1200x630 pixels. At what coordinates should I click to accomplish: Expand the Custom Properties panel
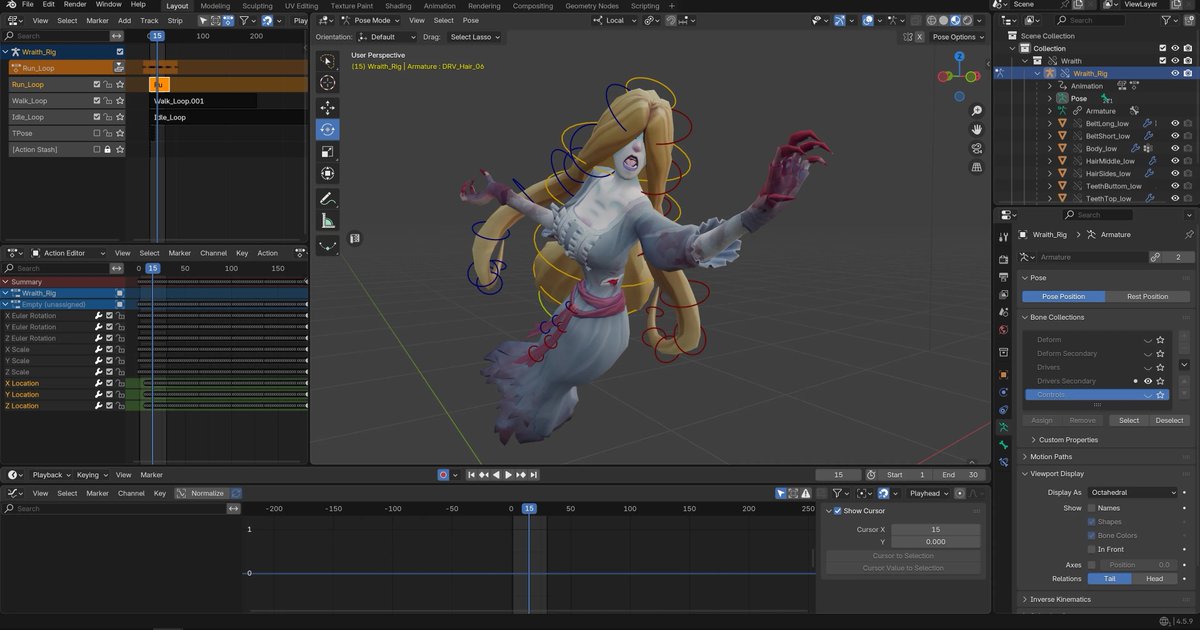click(x=1067, y=440)
